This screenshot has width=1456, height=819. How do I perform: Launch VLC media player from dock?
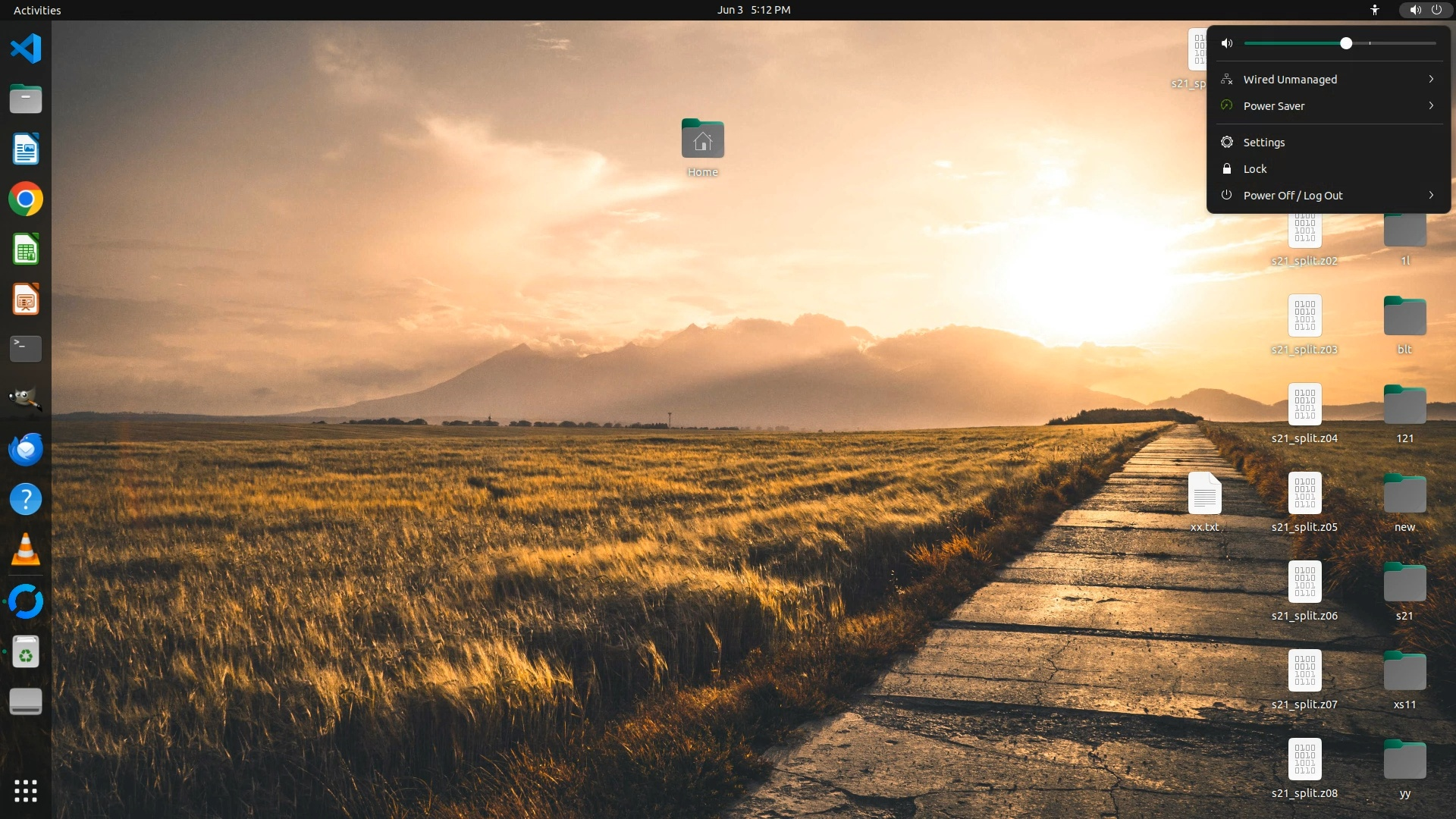click(x=26, y=550)
